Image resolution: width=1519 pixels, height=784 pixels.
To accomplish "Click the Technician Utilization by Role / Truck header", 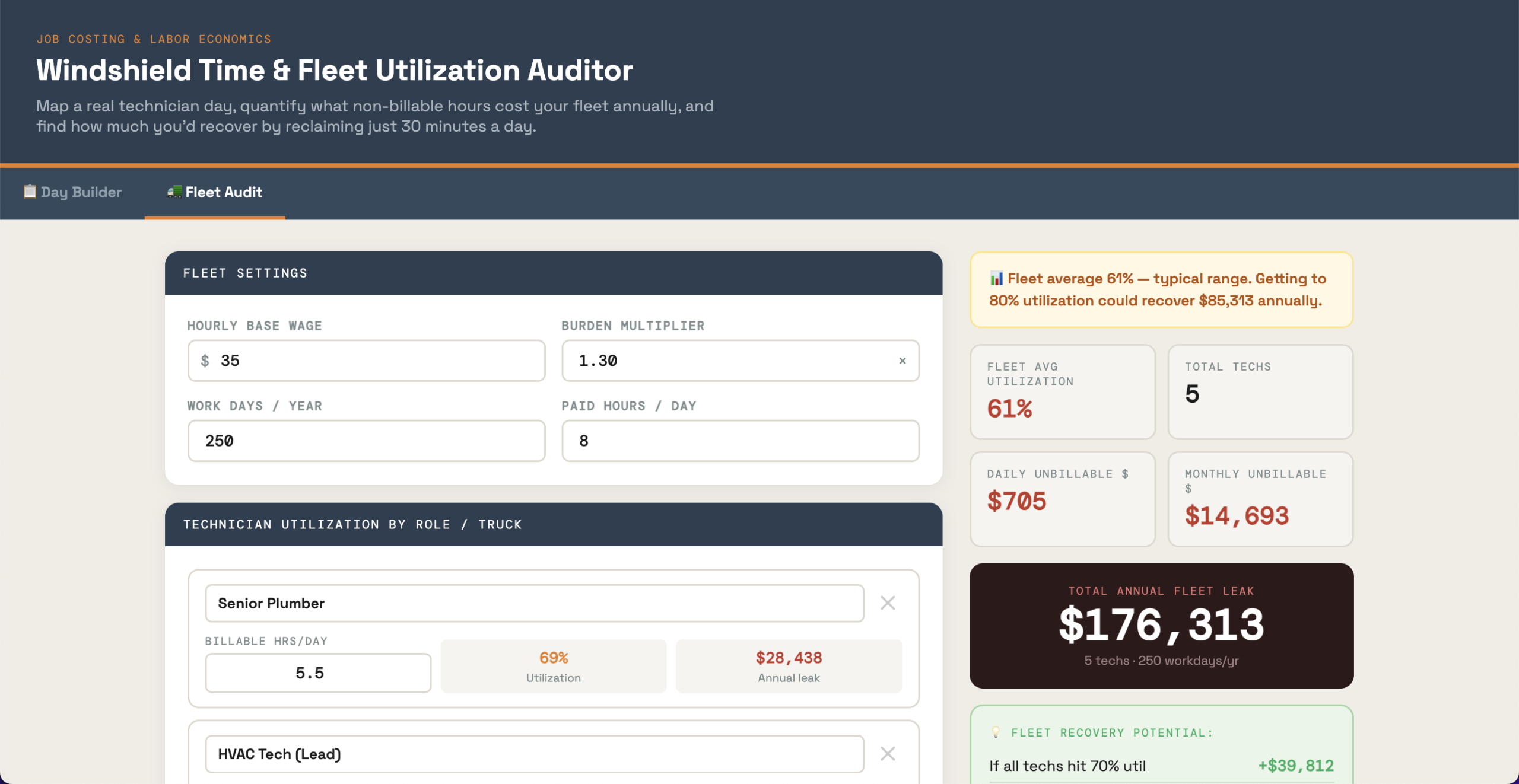I will 554,524.
